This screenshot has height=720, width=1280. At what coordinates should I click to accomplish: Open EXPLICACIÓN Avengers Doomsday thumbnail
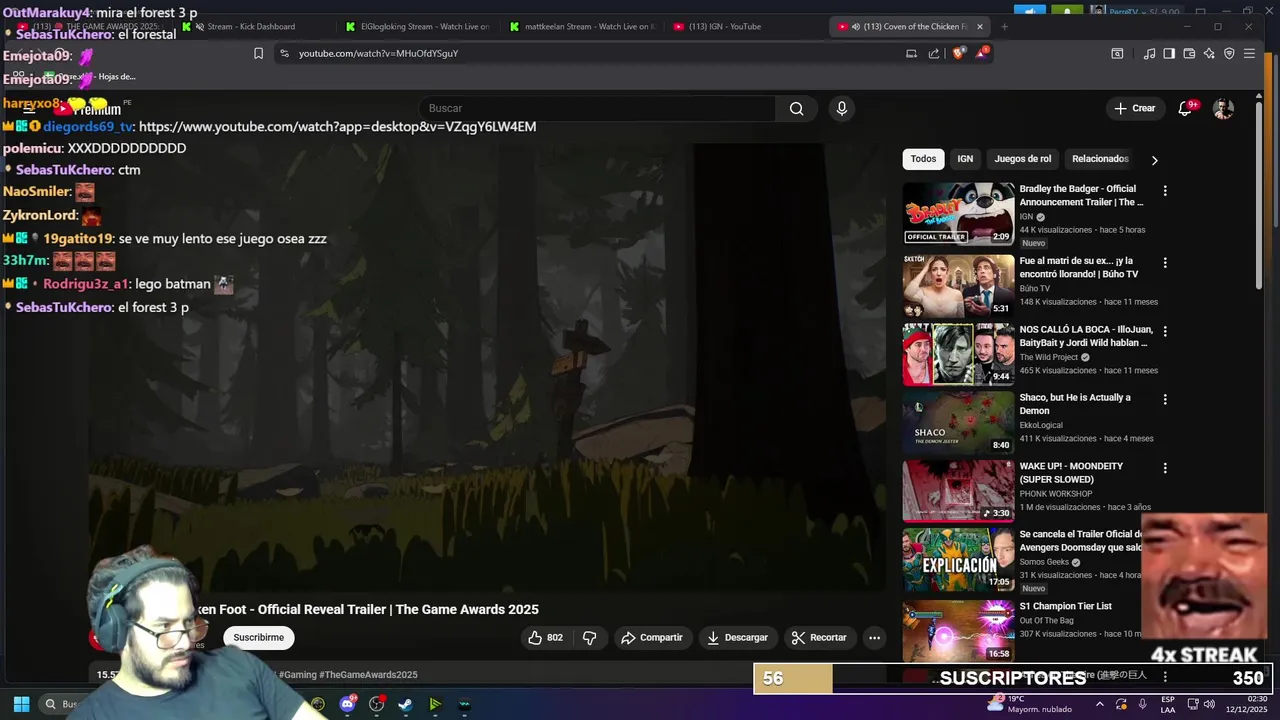coord(958,559)
